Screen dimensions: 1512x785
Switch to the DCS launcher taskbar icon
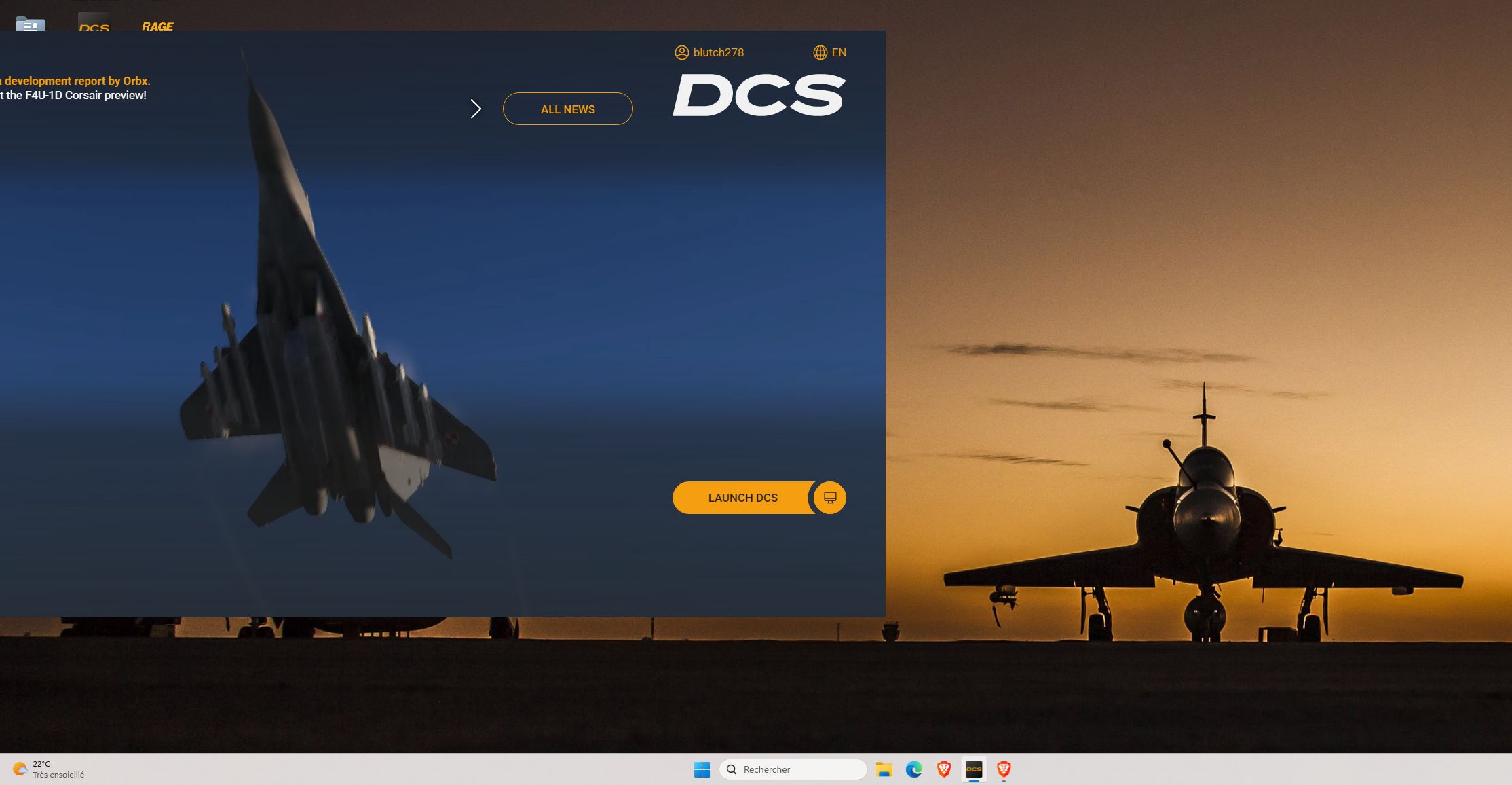[974, 769]
